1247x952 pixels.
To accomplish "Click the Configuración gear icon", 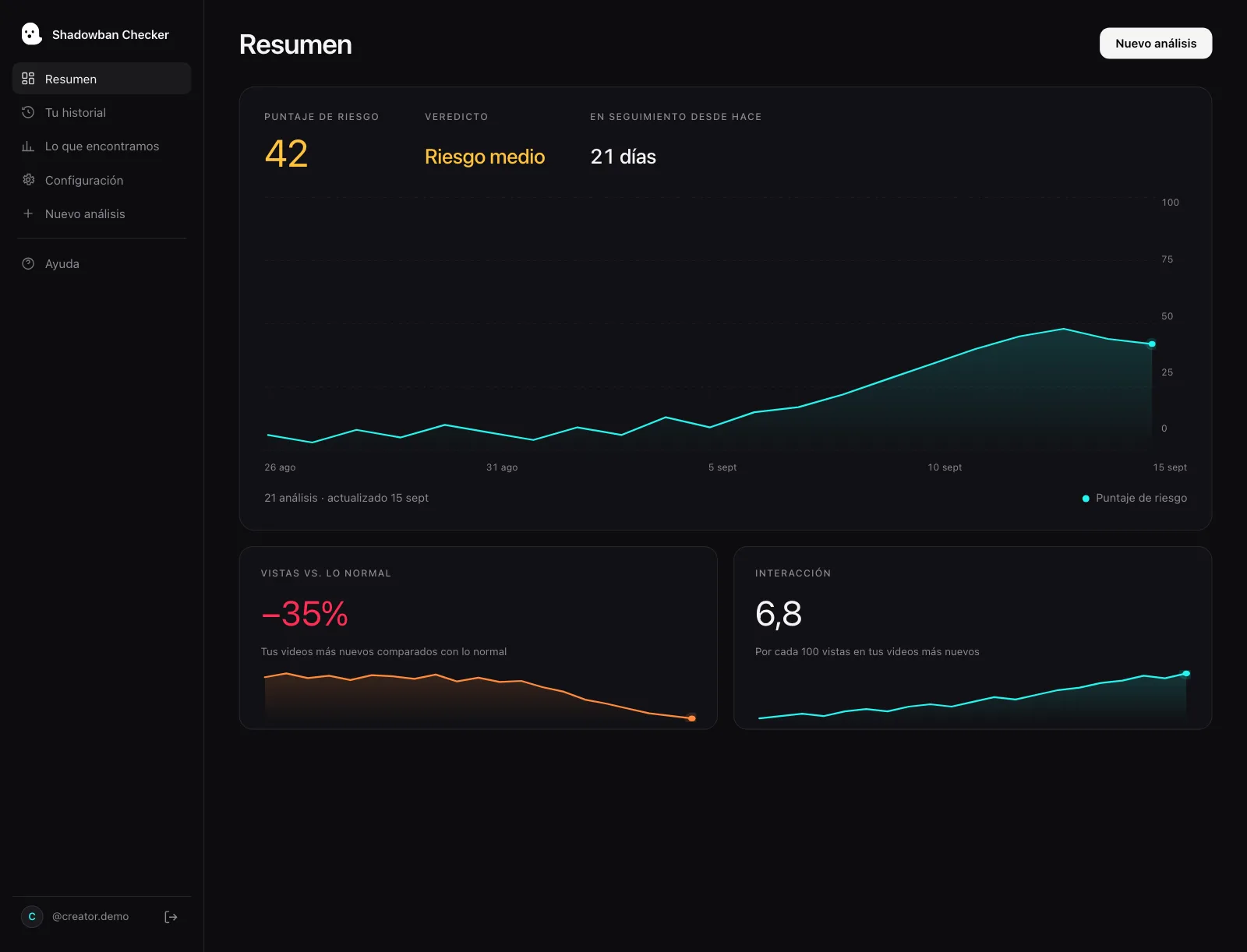I will coord(28,180).
